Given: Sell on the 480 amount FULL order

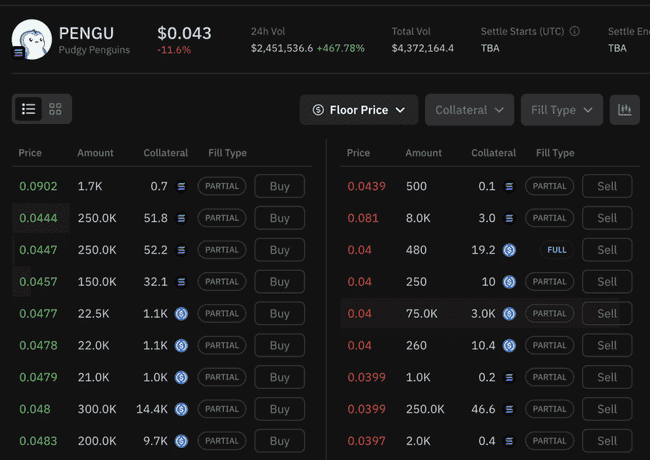Looking at the screenshot, I should tap(607, 250).
